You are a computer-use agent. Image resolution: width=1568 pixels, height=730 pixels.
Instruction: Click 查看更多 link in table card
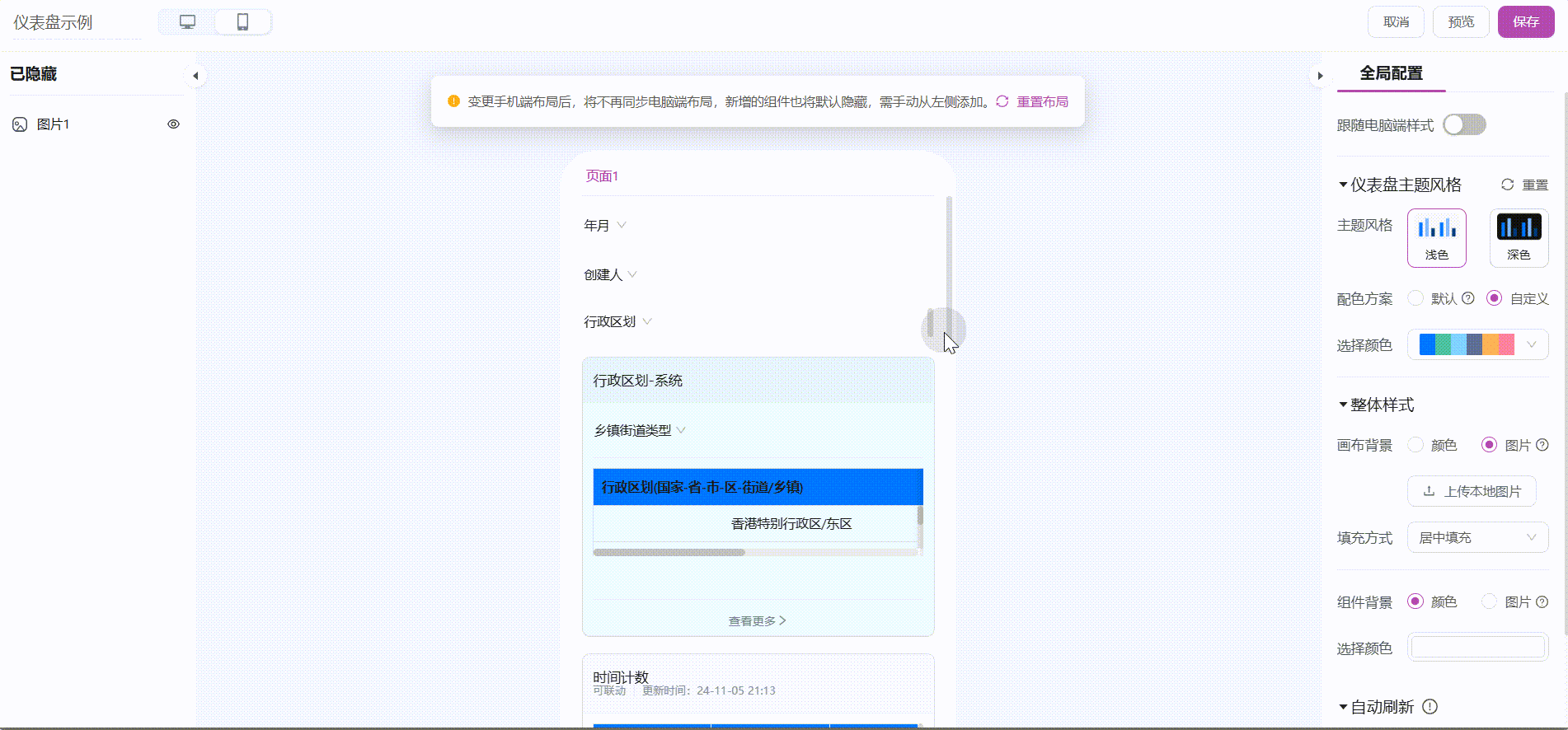757,620
